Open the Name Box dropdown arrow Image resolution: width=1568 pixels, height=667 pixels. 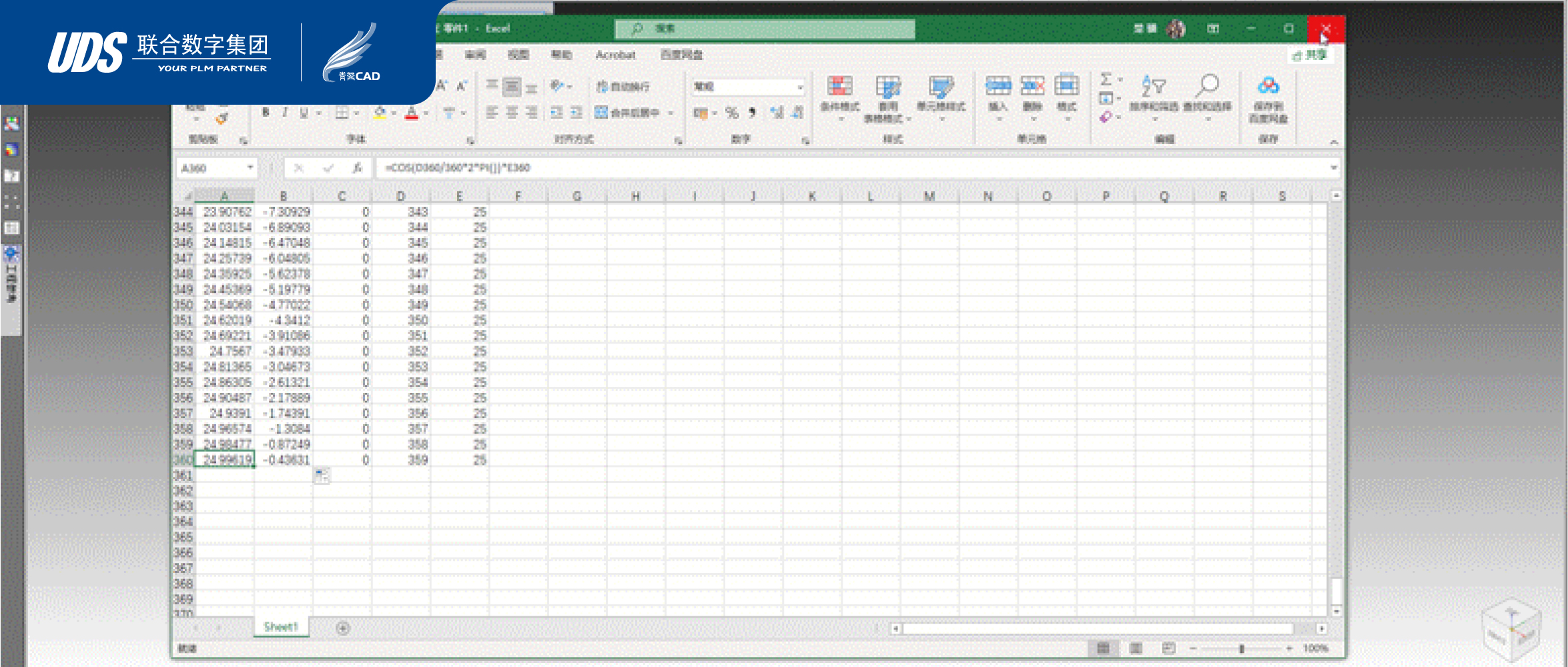(x=250, y=168)
